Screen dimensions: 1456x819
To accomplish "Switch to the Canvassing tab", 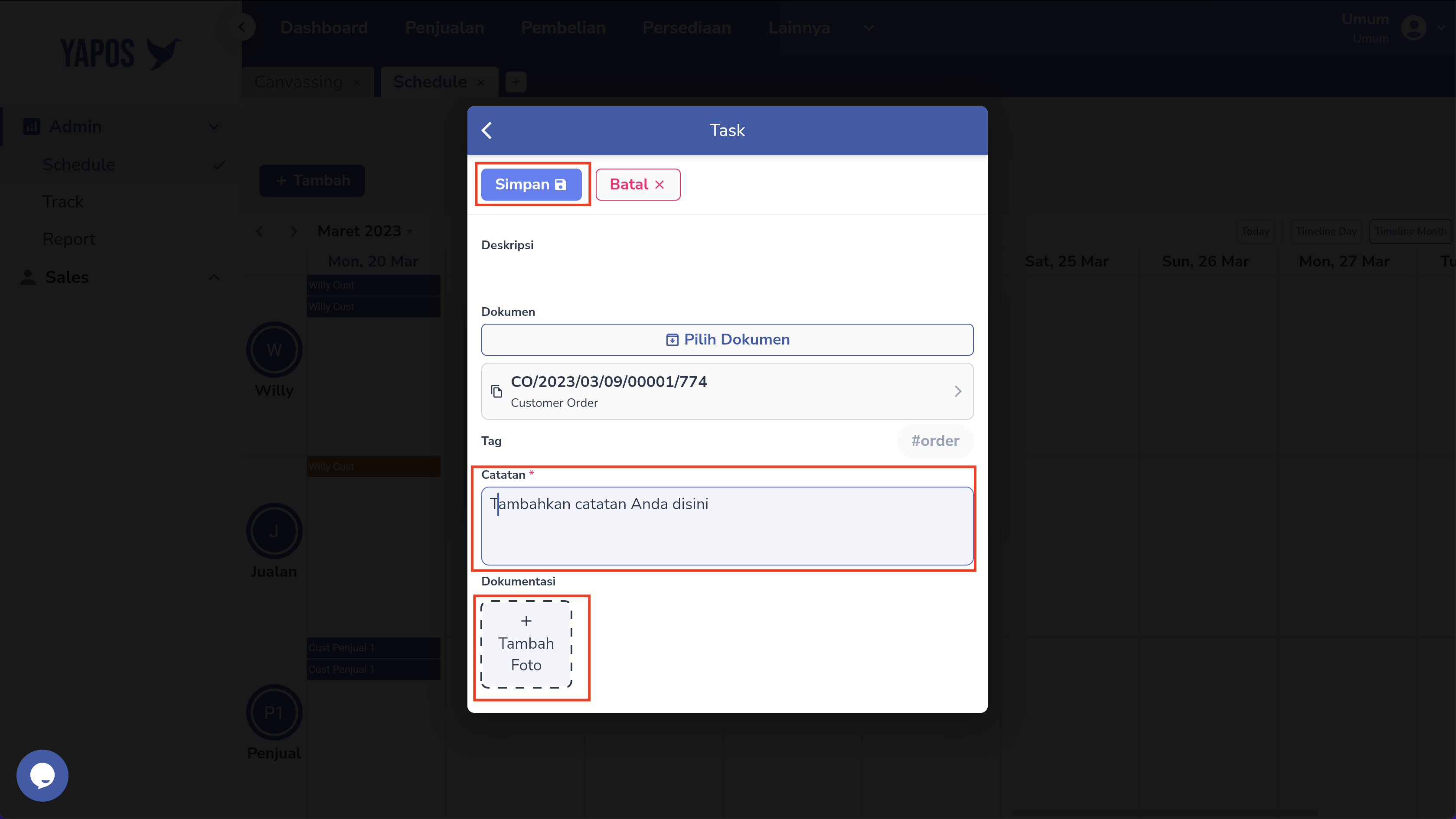I will coord(298,82).
